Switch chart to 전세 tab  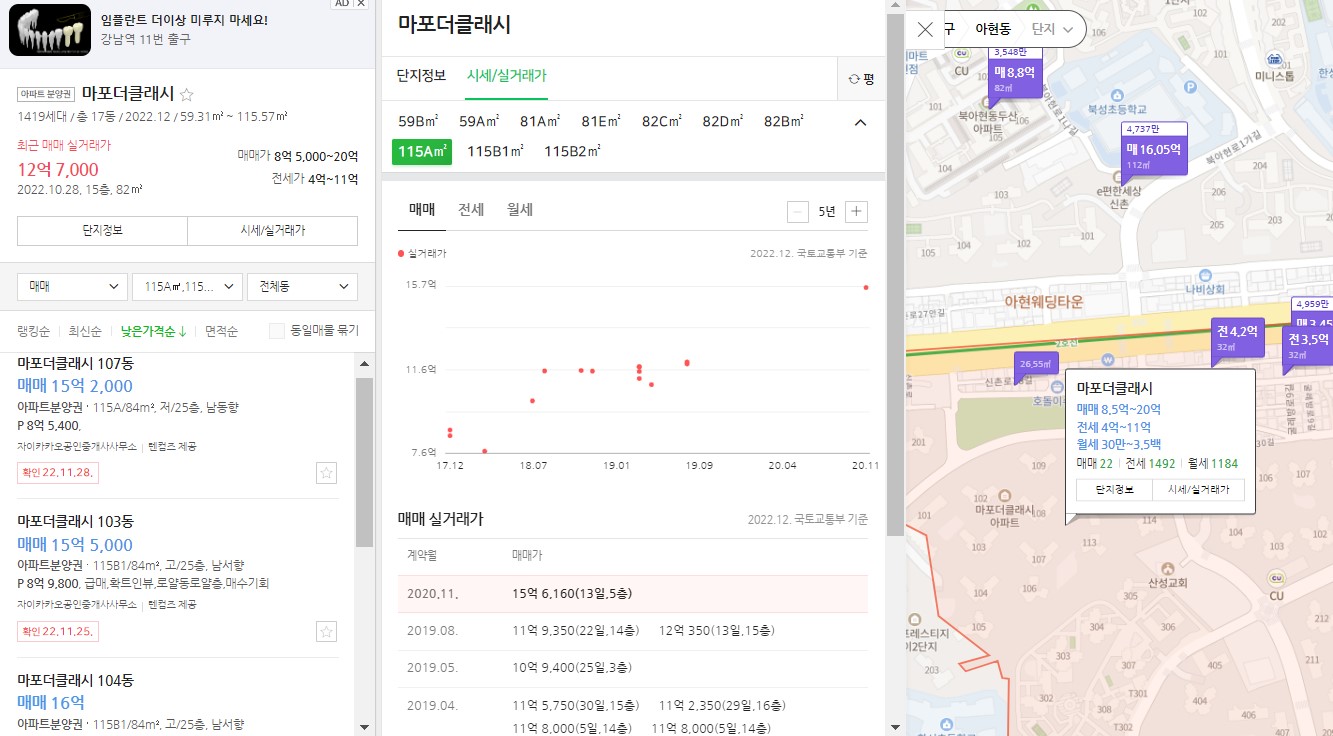point(471,210)
